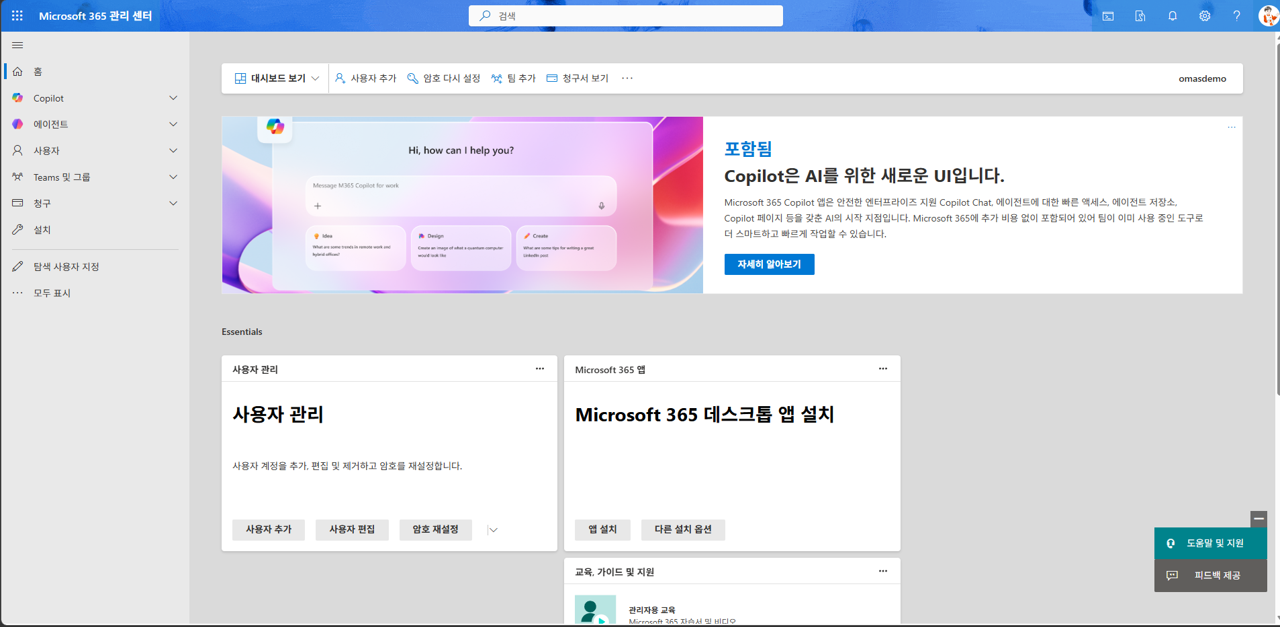Click the 청구 card icon in sidebar
The image size is (1280, 627).
point(17,203)
